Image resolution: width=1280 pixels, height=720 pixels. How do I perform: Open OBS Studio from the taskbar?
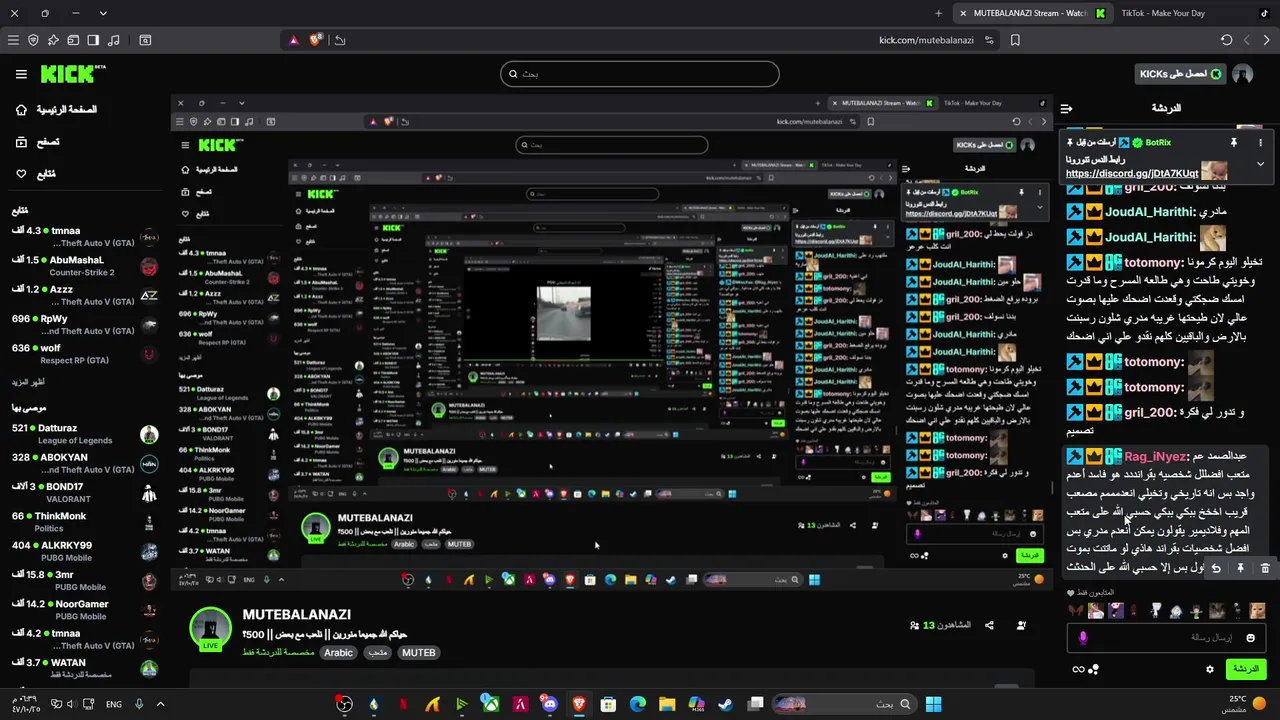click(344, 704)
